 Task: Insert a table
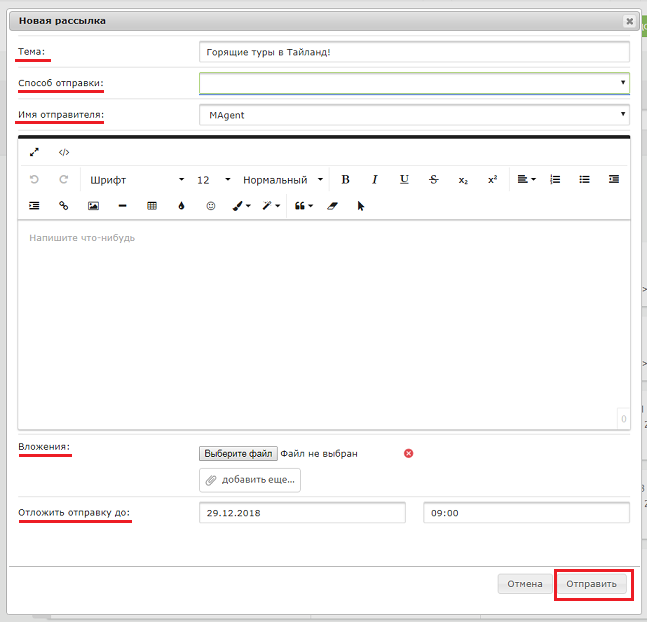click(x=152, y=206)
